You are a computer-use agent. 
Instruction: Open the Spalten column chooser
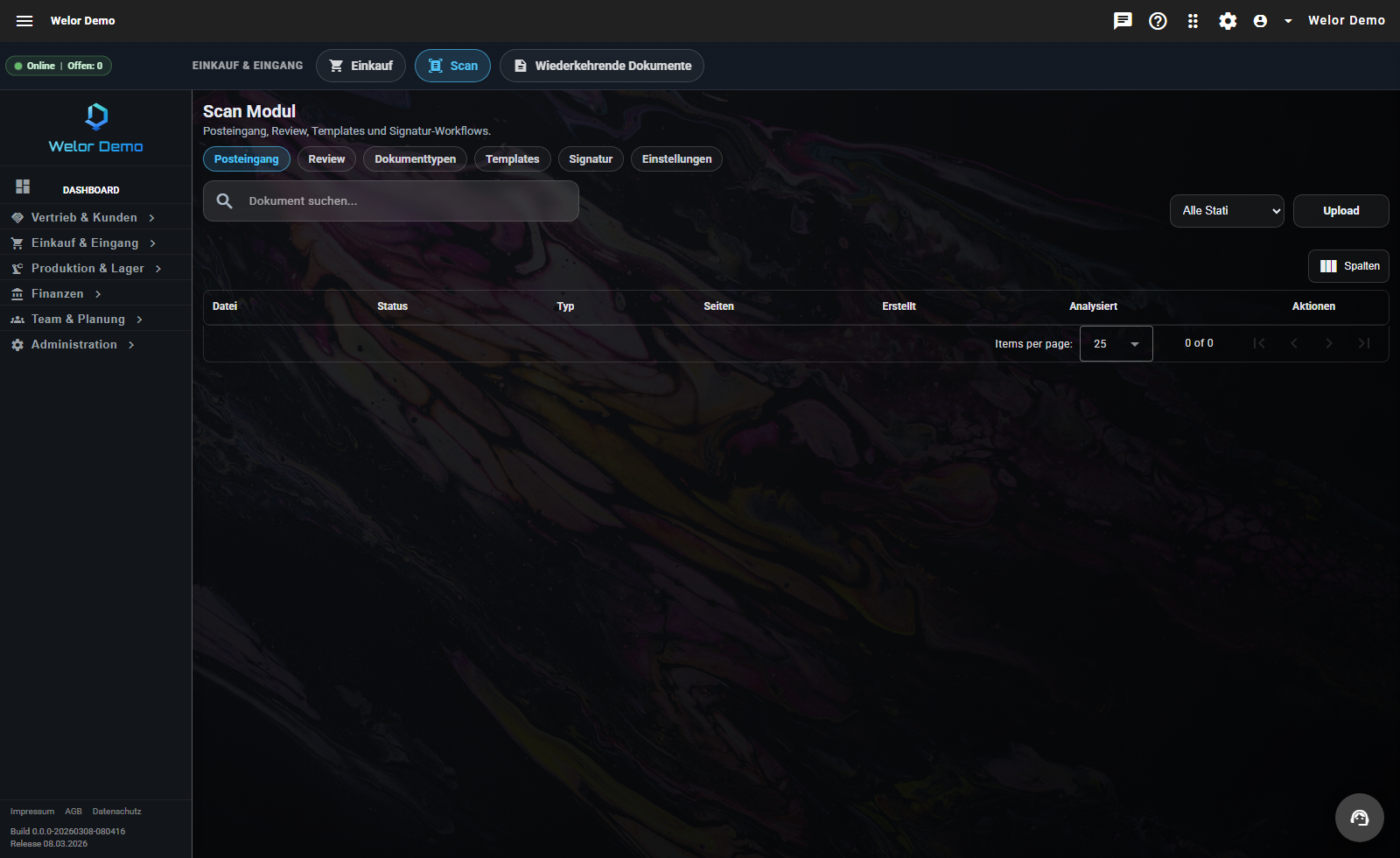click(1348, 266)
